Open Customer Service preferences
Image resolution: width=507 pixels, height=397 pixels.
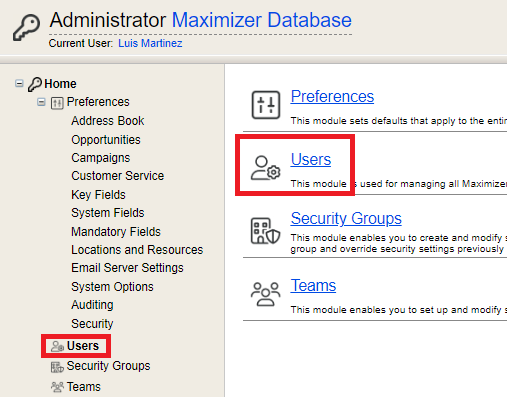pyautogui.click(x=118, y=176)
